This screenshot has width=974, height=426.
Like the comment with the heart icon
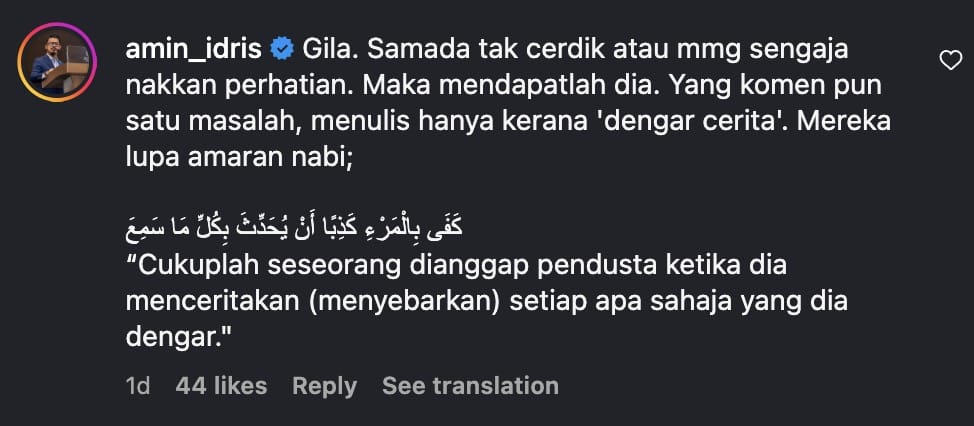click(x=950, y=62)
